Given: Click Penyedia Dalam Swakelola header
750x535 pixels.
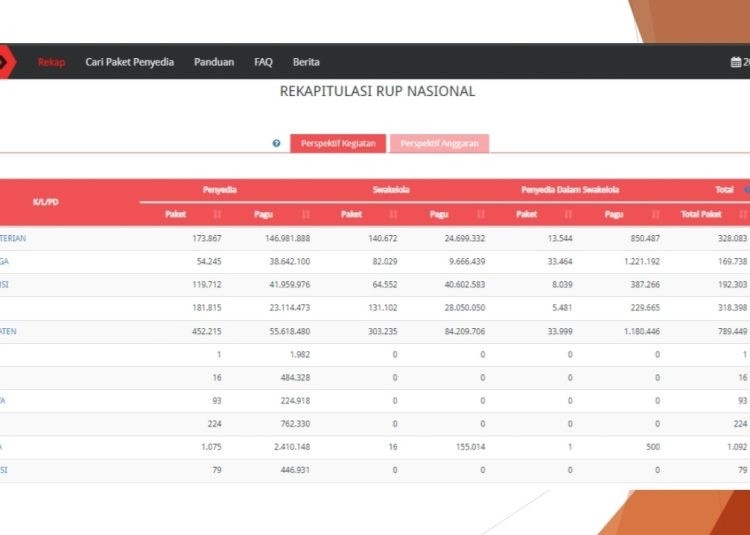Looking at the screenshot, I should [x=570, y=190].
